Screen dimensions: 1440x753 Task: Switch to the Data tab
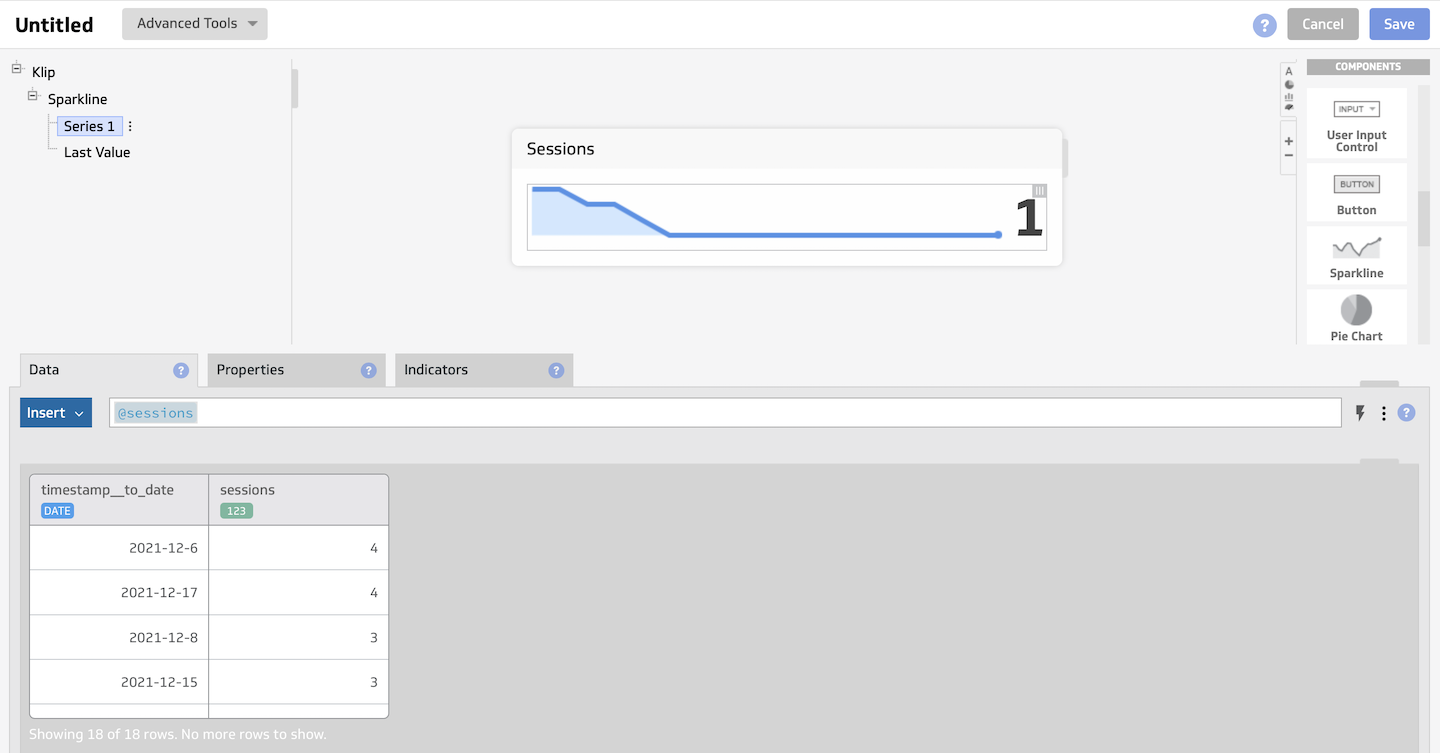[x=108, y=370]
